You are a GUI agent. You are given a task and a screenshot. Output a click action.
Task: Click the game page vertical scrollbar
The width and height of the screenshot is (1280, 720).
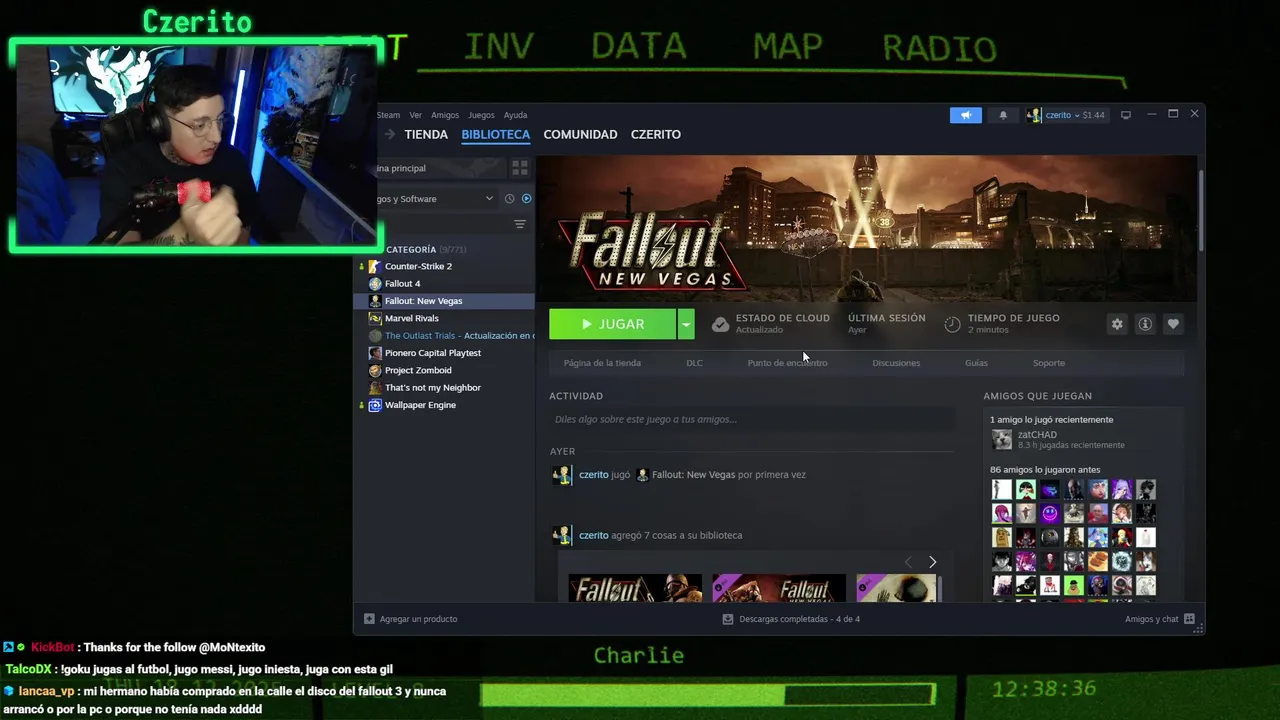1201,210
